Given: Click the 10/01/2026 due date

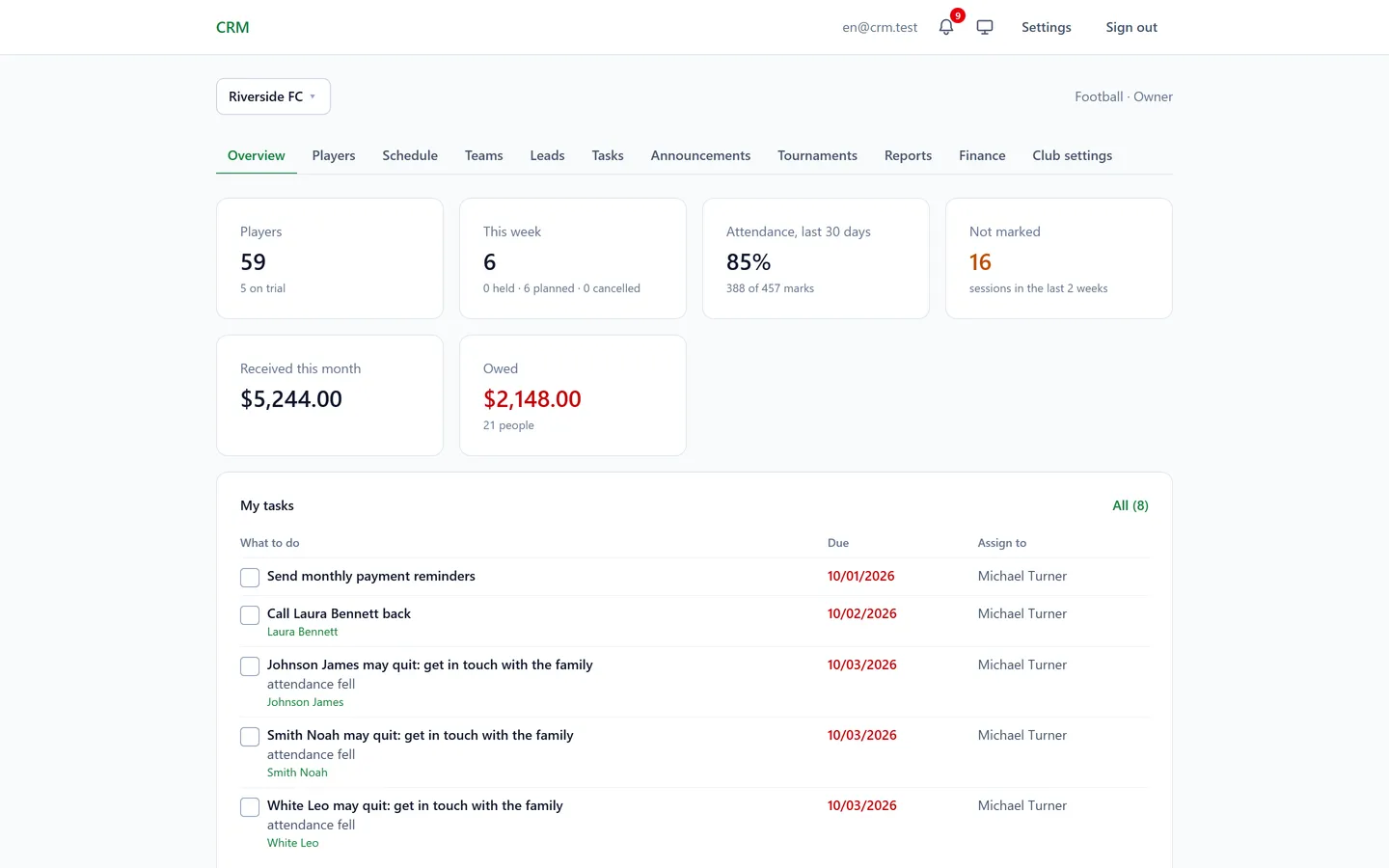Looking at the screenshot, I should (x=860, y=576).
